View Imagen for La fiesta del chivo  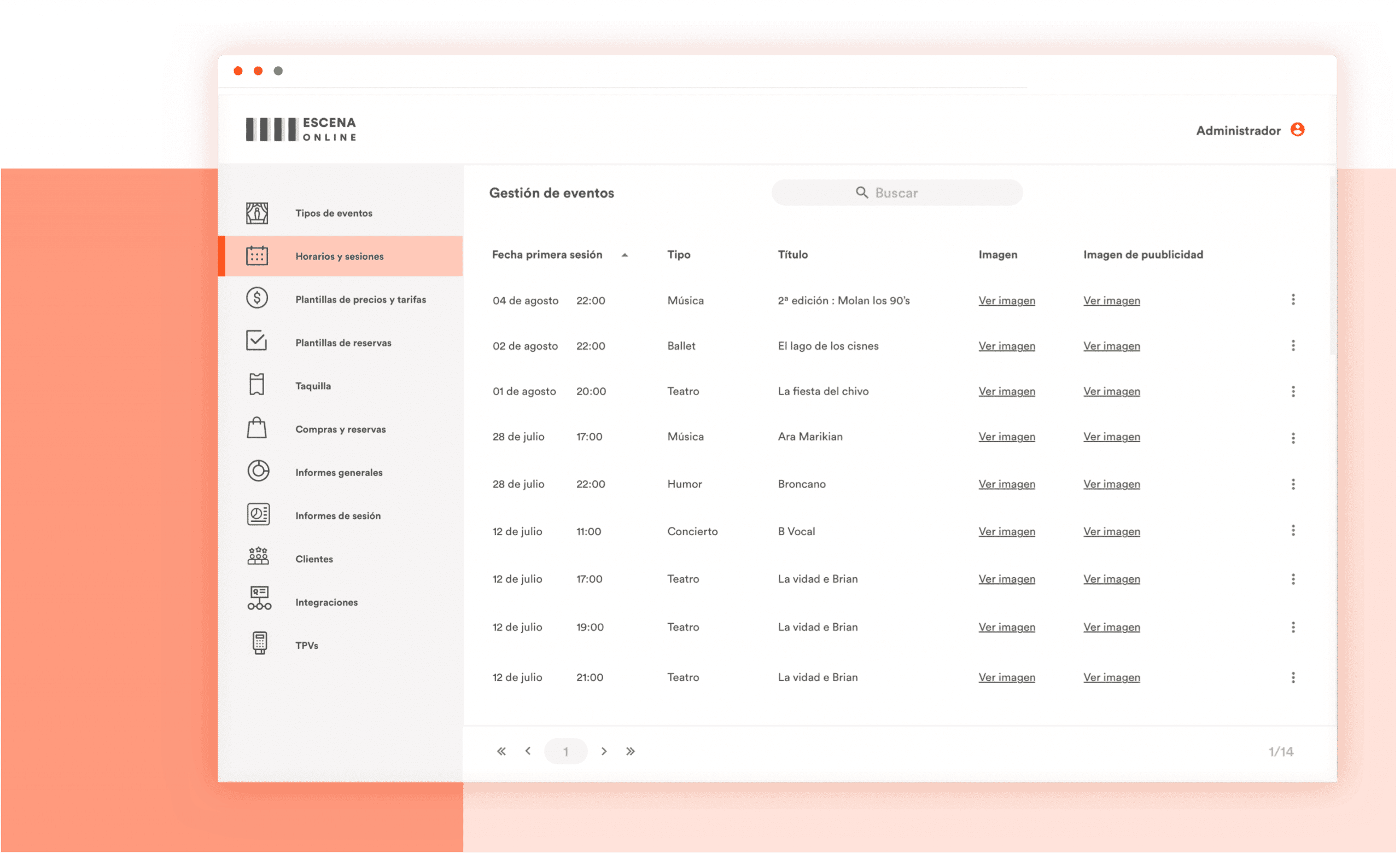(x=1007, y=392)
